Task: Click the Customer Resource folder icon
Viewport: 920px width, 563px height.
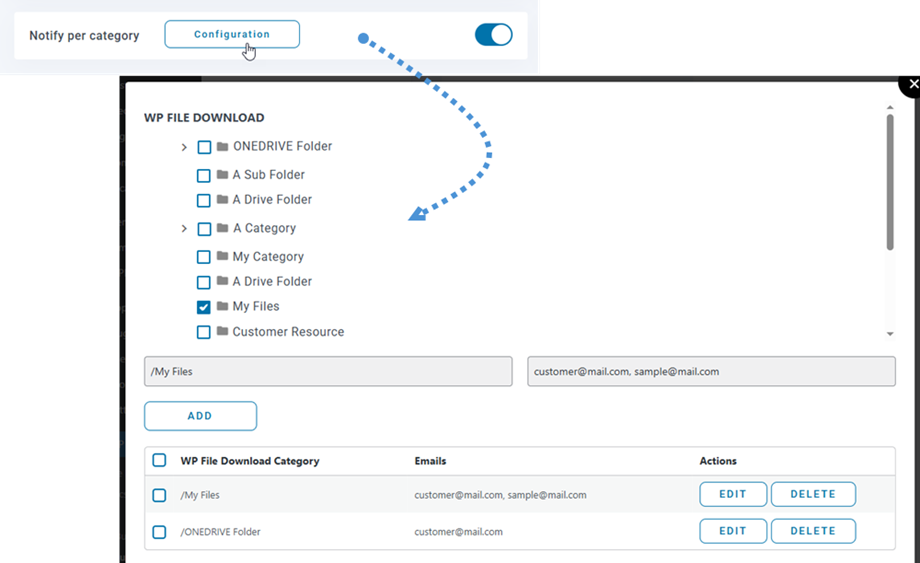Action: pos(222,332)
